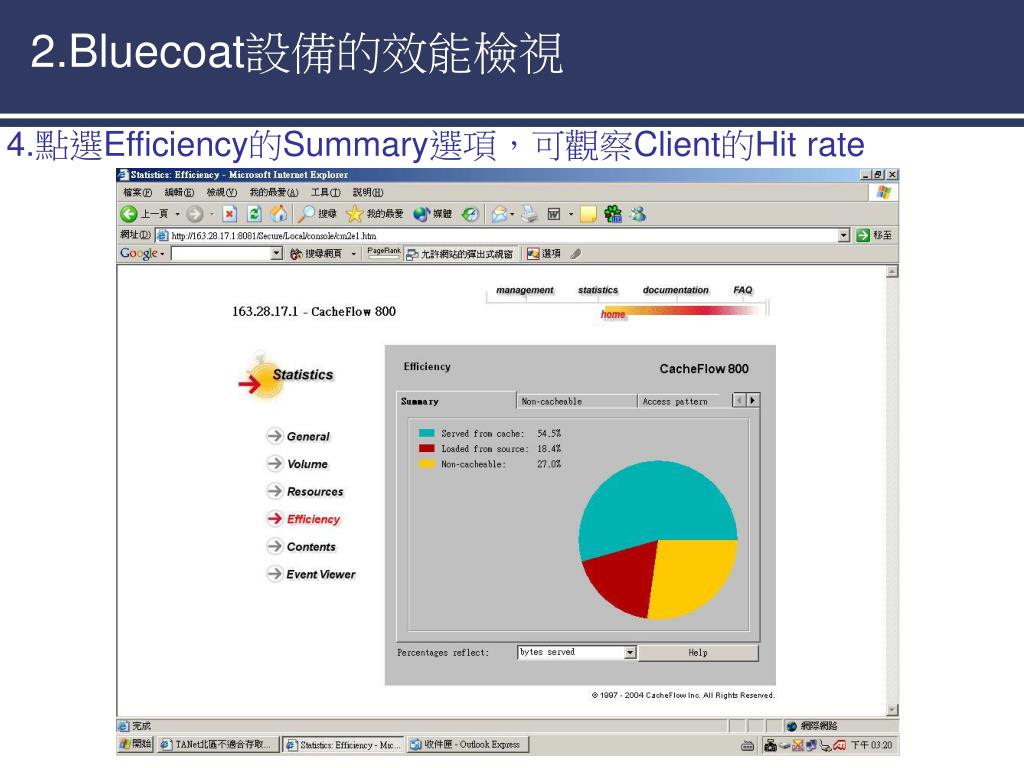This screenshot has width=1024, height=768.
Task: Open the Favorites menu
Action: 274,192
